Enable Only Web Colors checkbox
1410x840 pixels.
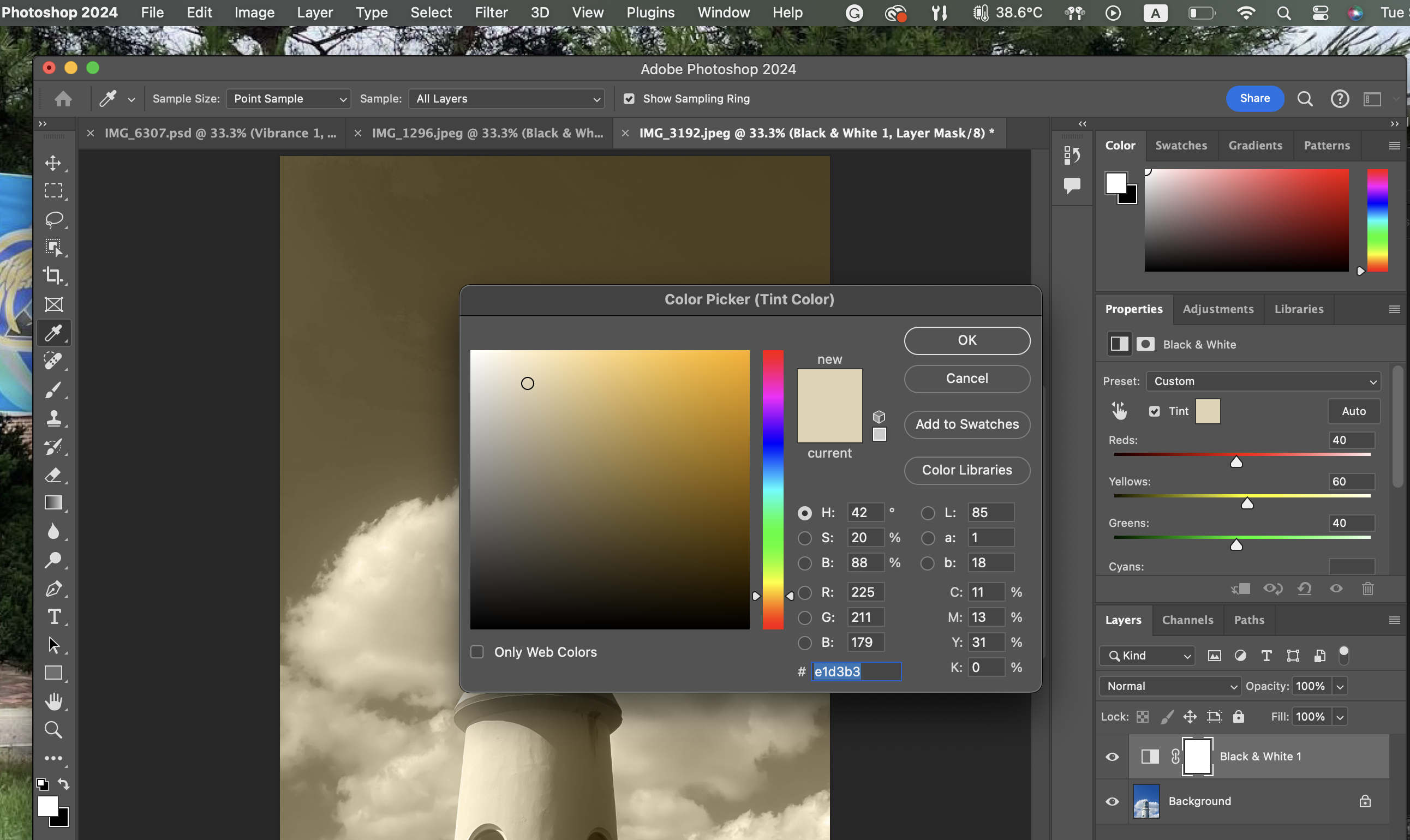pyautogui.click(x=477, y=652)
